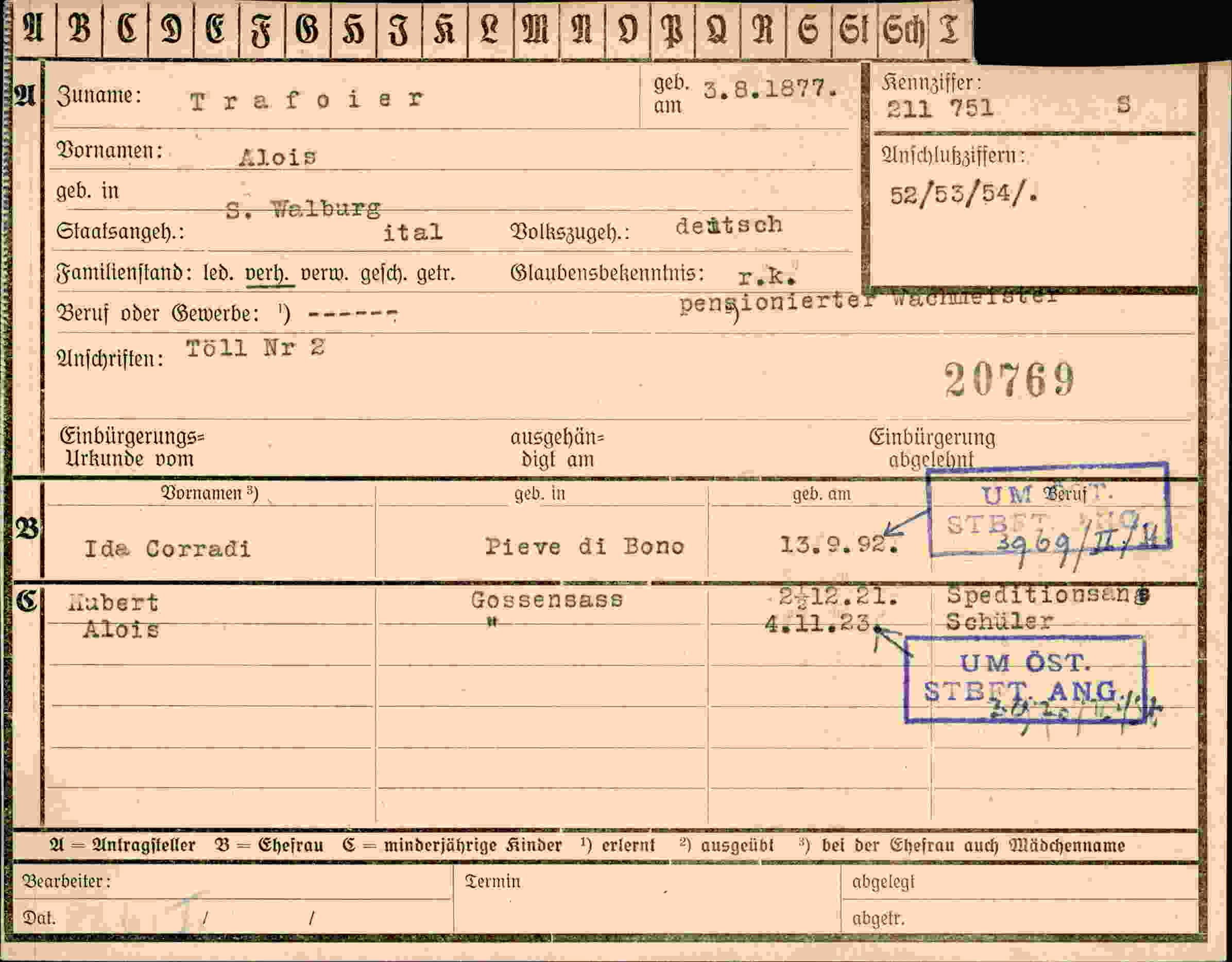Click the wife's name Ida Corradi

[167, 548]
